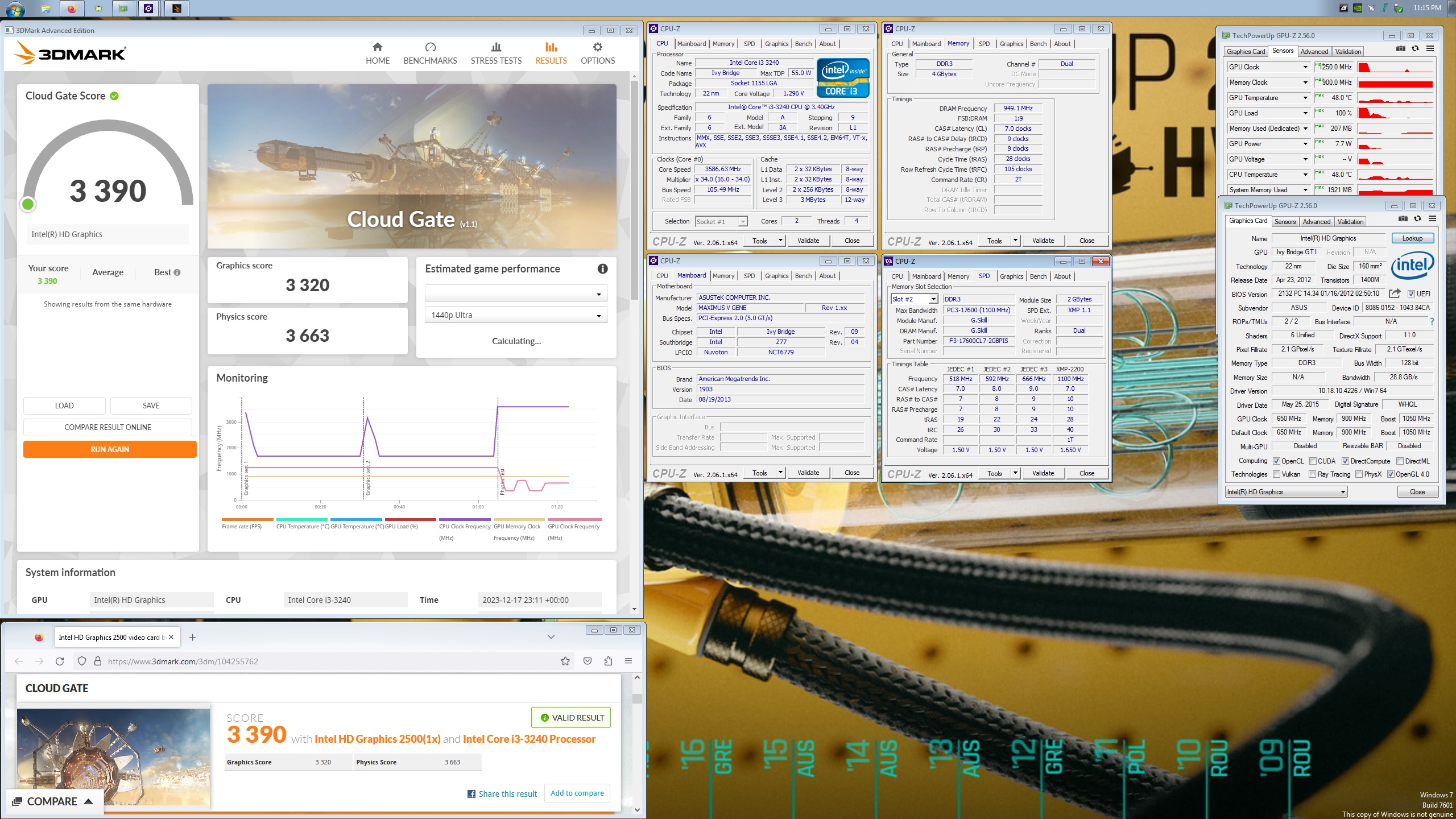Viewport: 1456px width, 819px height.
Task: Open Firefox application menu icon
Action: pyautogui.click(x=628, y=661)
